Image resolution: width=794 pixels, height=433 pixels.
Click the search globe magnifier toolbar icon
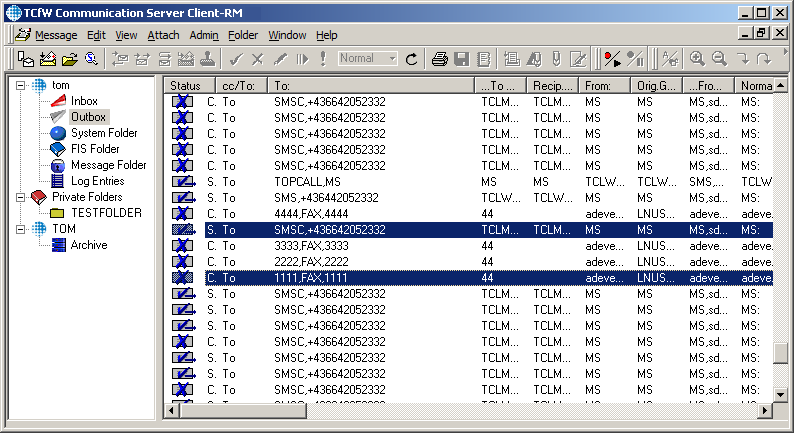91,59
